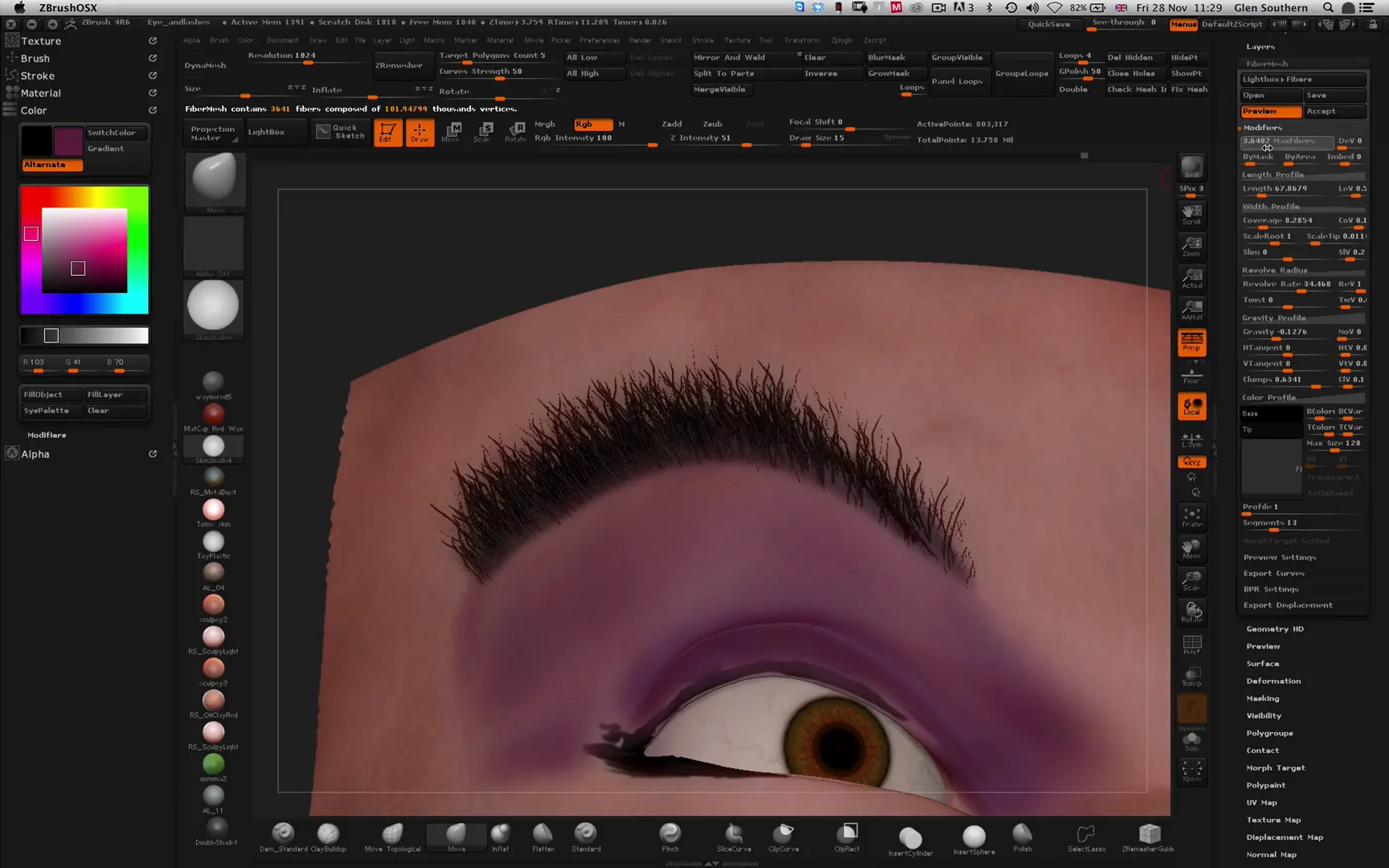Expand the Export Curves section
Image resolution: width=1389 pixels, height=868 pixels.
tap(1274, 573)
